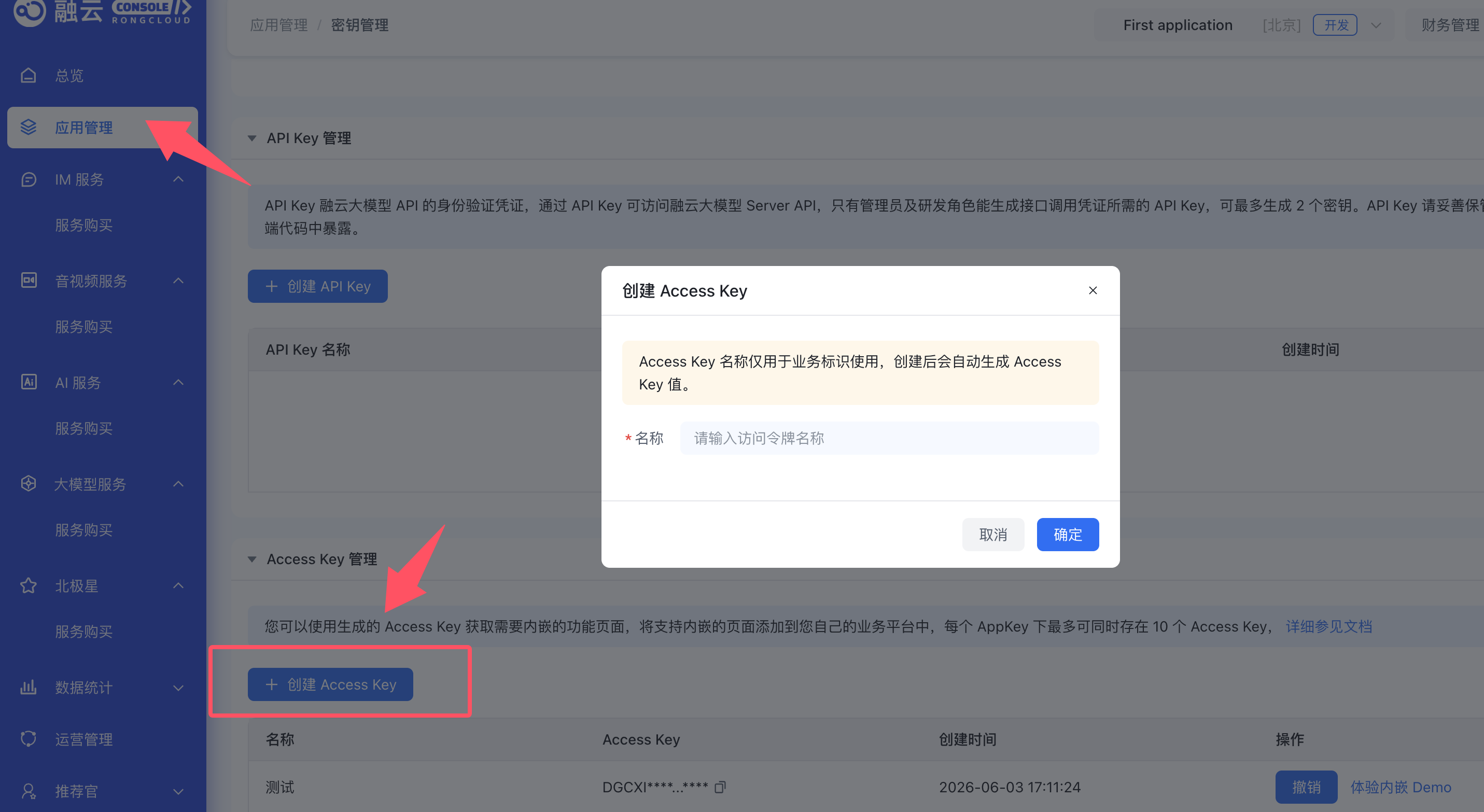Collapse the 北极星 menu chevron
1484x812 pixels.
178,586
